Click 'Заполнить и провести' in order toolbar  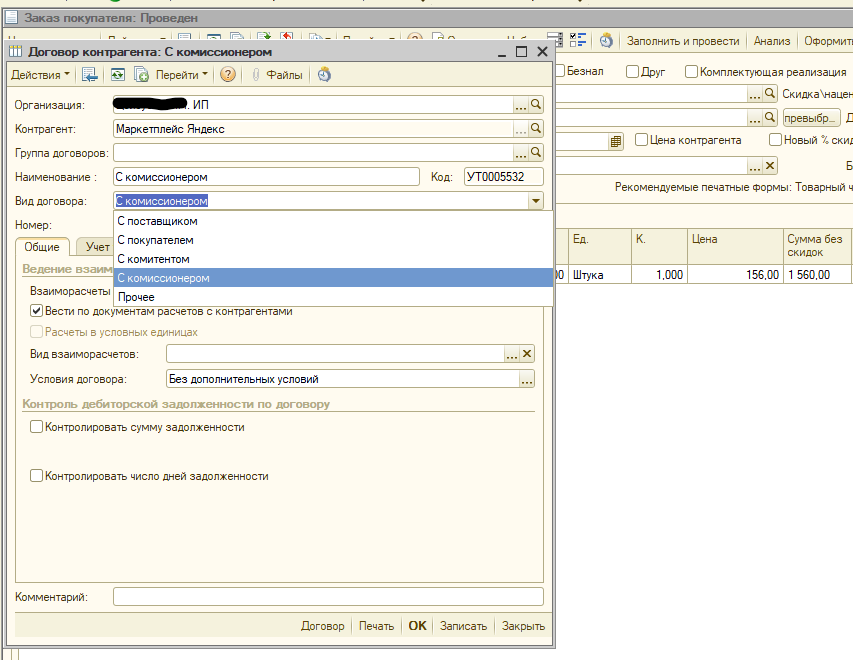point(683,41)
